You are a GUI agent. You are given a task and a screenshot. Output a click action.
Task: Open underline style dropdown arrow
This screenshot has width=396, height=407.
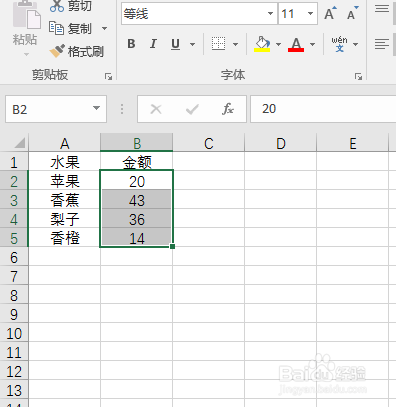(x=192, y=44)
